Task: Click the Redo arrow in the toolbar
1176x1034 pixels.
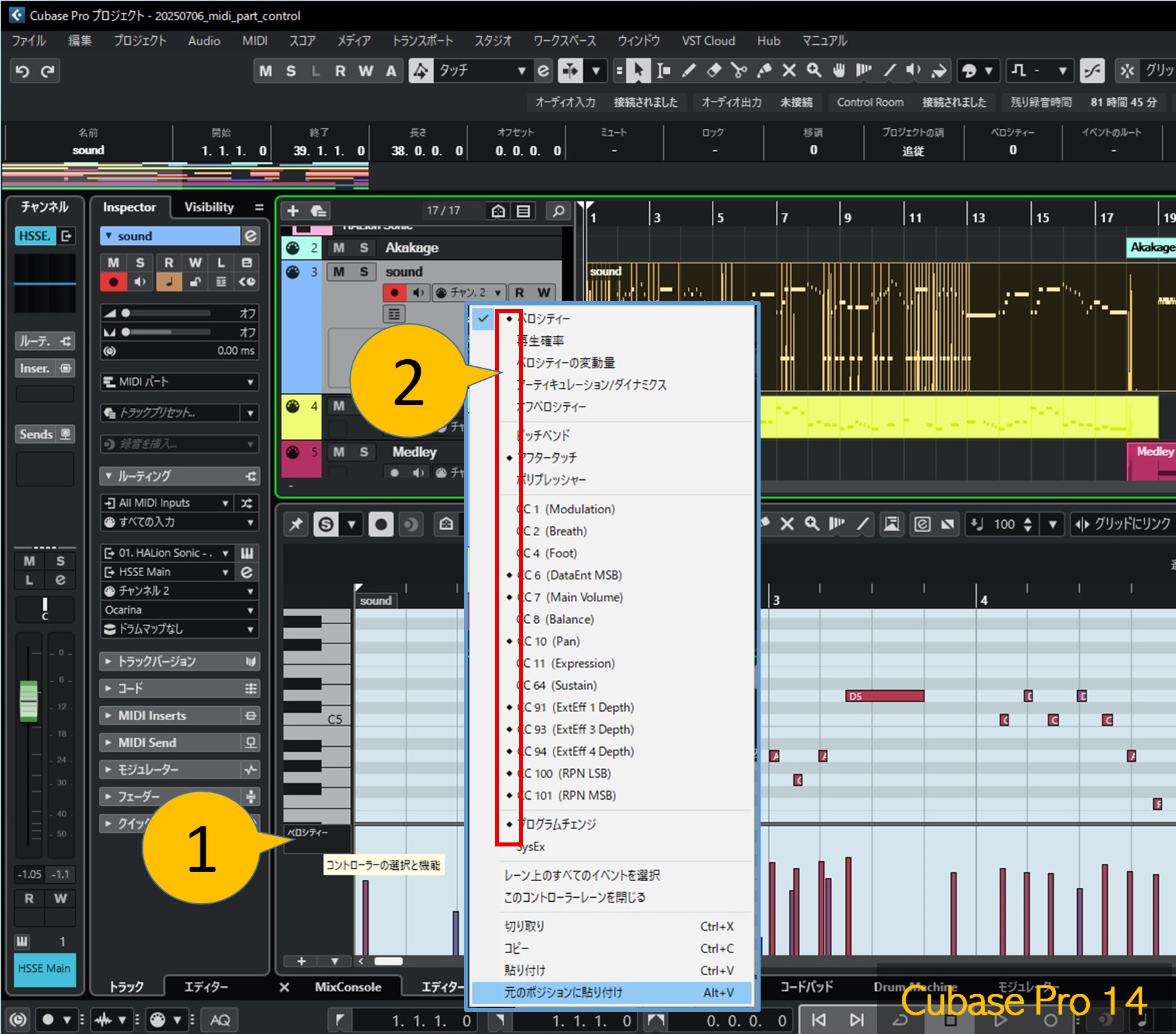Action: [x=47, y=71]
